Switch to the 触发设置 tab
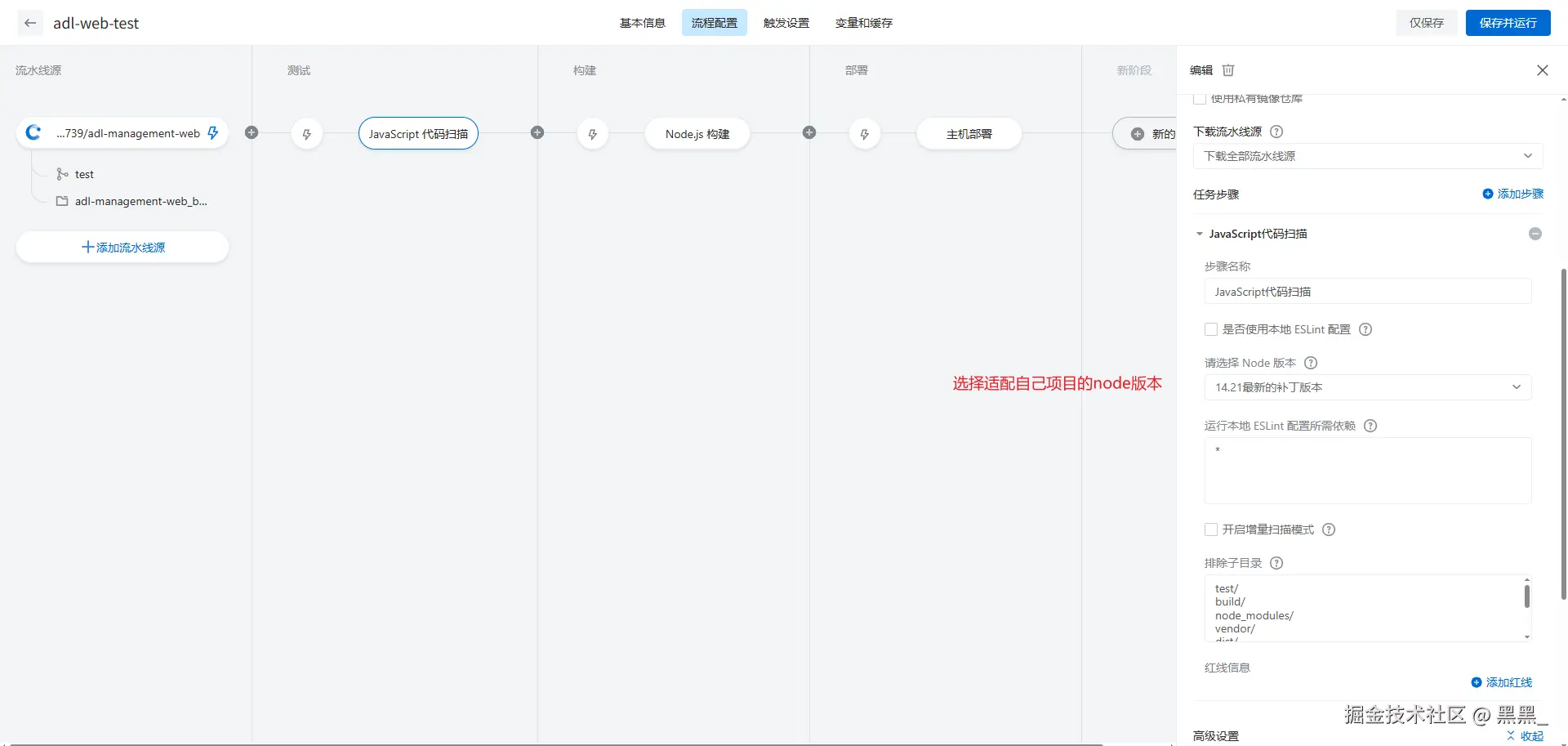 pos(786,23)
